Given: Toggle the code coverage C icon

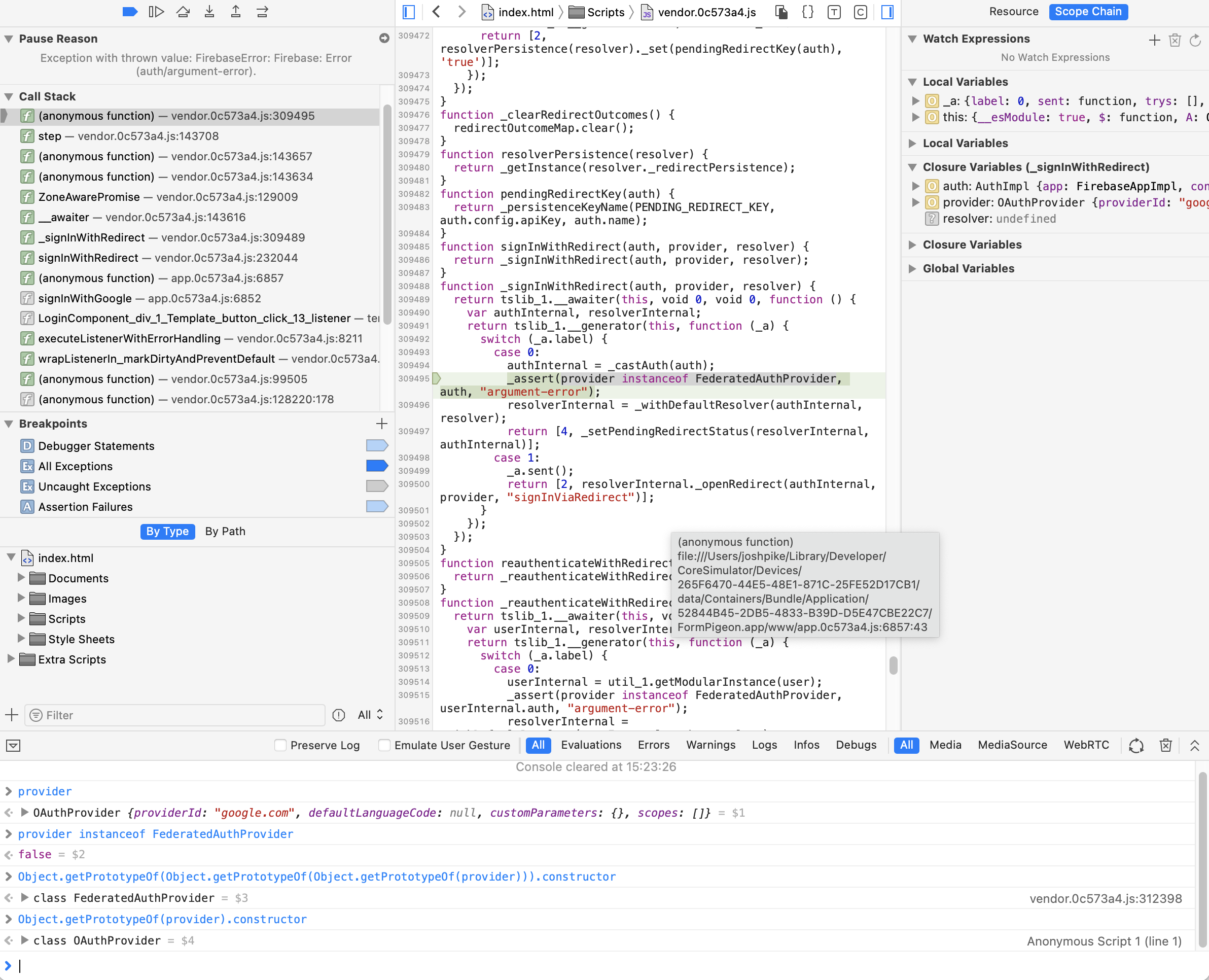Looking at the screenshot, I should coord(860,12).
